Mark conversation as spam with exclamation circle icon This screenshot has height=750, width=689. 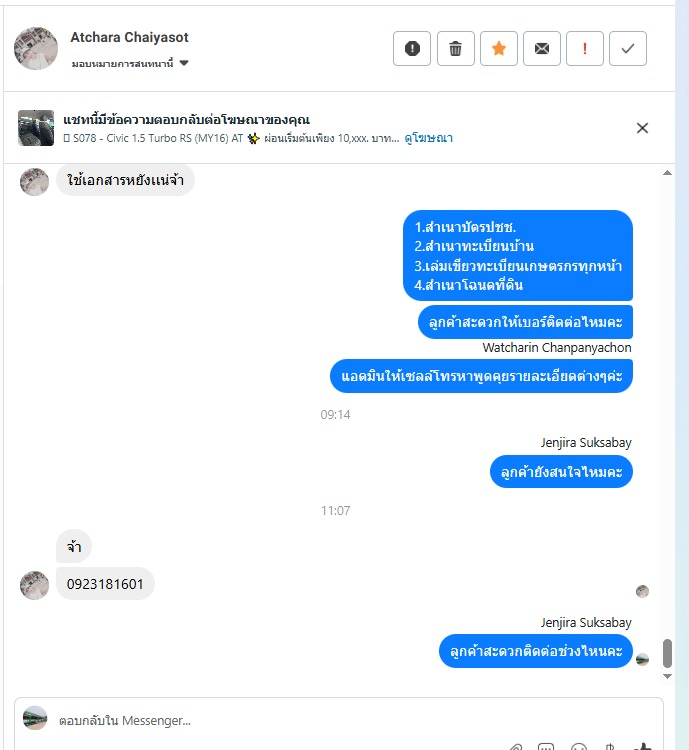click(412, 48)
